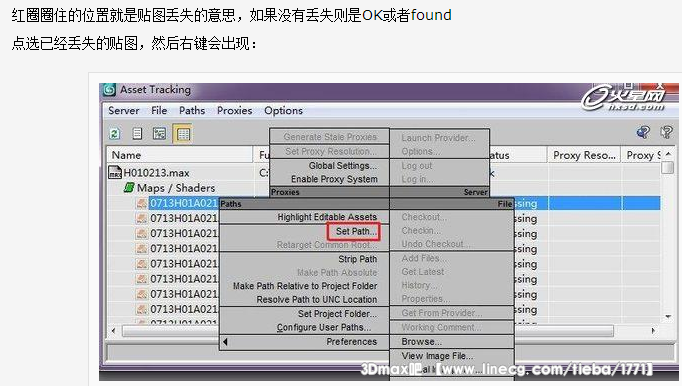Switch to the highlighted Table View icon
The height and width of the screenshot is (386, 682).
click(x=183, y=134)
